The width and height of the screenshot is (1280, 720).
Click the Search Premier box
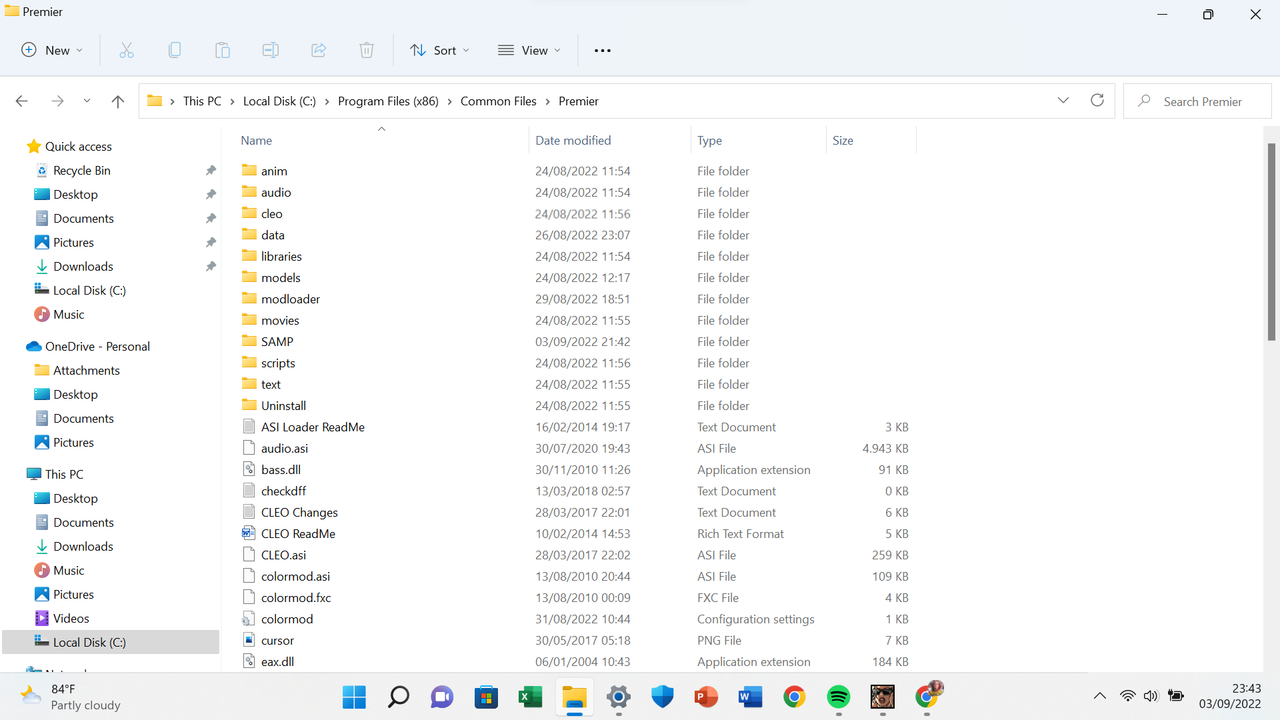[1198, 101]
